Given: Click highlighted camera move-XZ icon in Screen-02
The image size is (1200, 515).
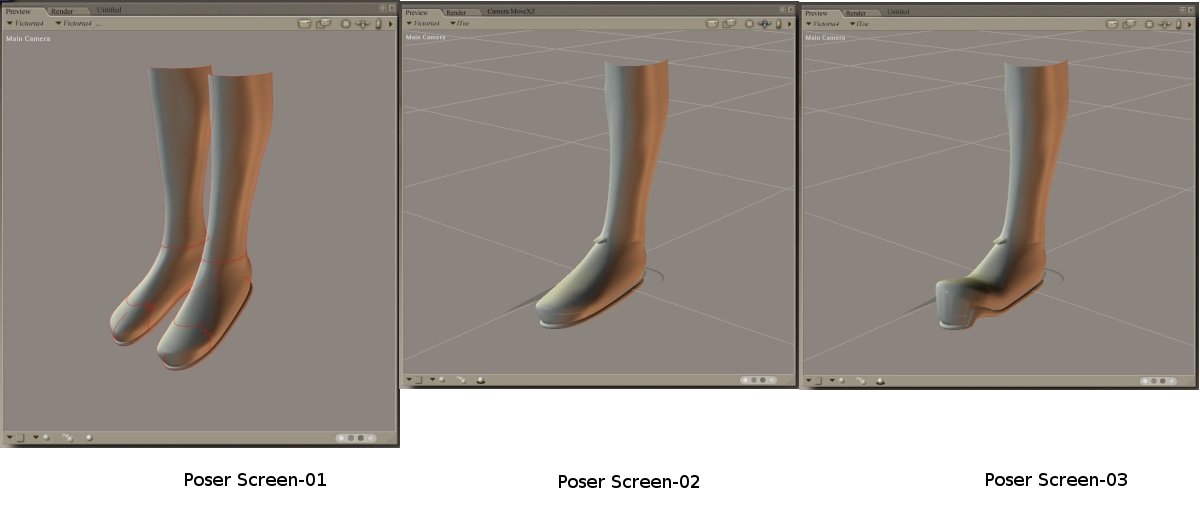Looking at the screenshot, I should coord(765,23).
